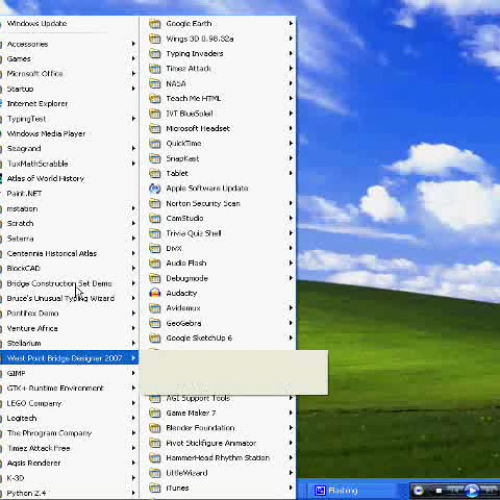
Task: Click the Teach Me HTML folder icon
Action: [x=155, y=98]
